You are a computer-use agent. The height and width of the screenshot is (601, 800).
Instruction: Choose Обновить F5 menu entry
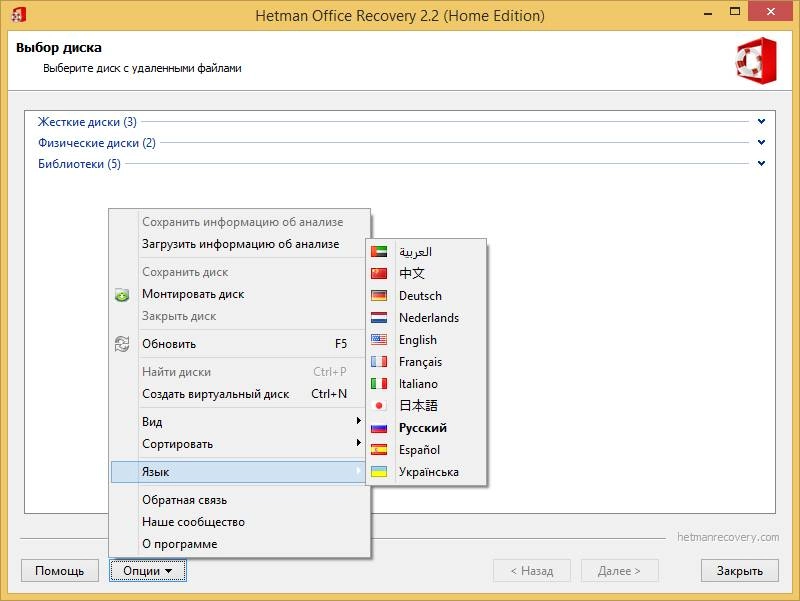click(x=238, y=344)
